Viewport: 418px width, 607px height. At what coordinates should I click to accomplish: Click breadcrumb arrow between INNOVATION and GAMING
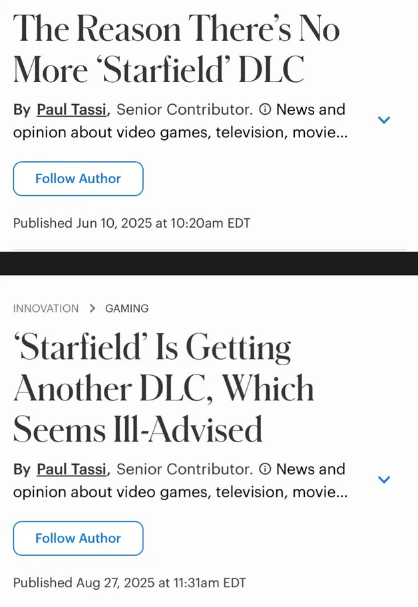[x=92, y=309]
